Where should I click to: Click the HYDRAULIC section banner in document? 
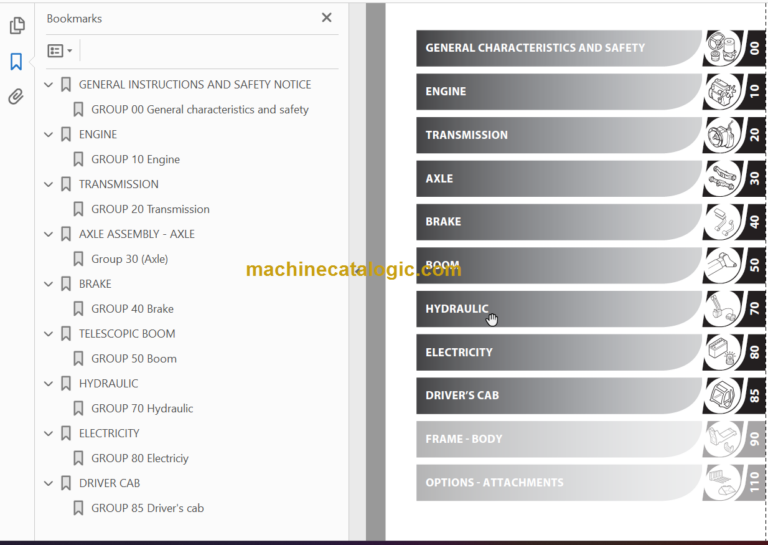pos(559,309)
